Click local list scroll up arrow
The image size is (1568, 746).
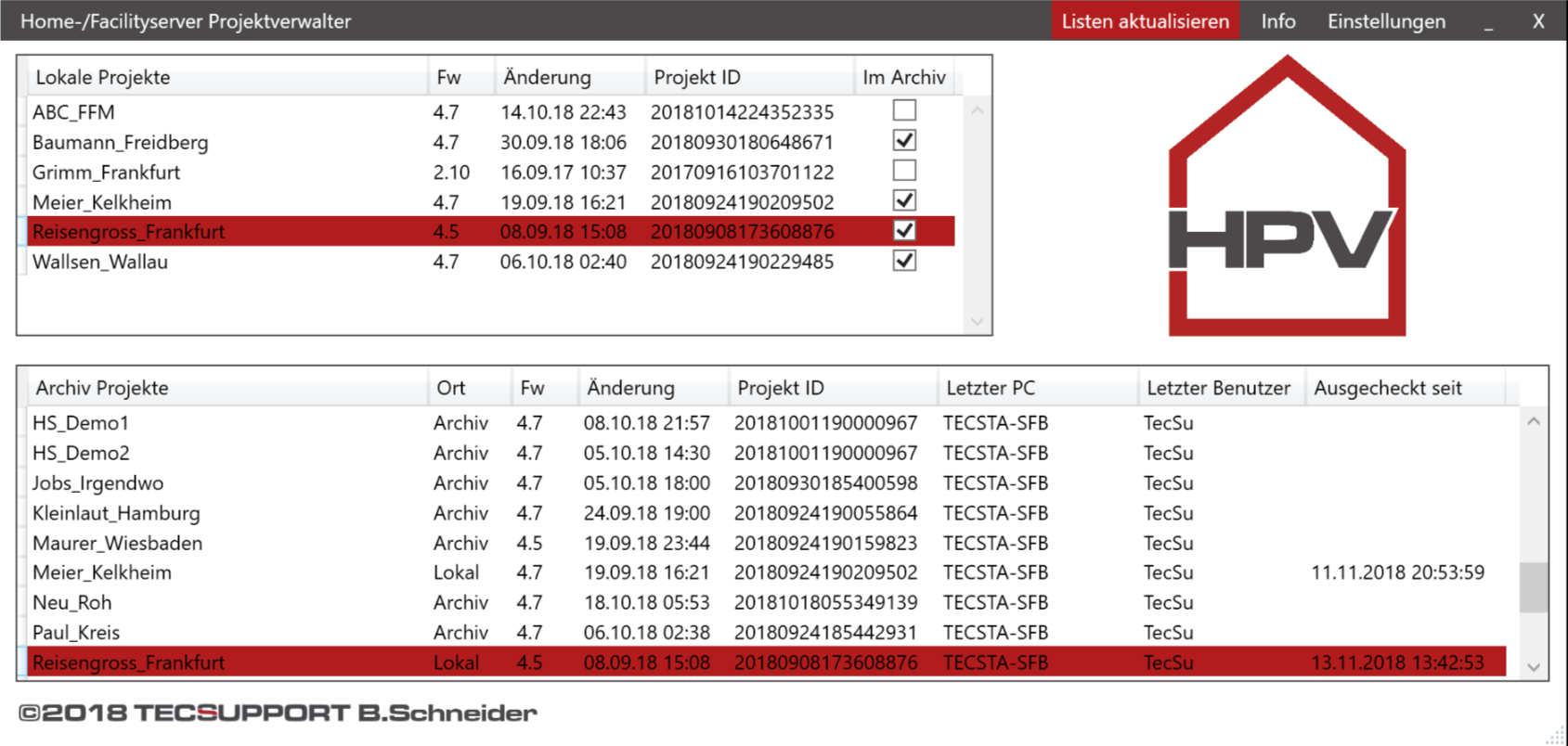click(977, 110)
